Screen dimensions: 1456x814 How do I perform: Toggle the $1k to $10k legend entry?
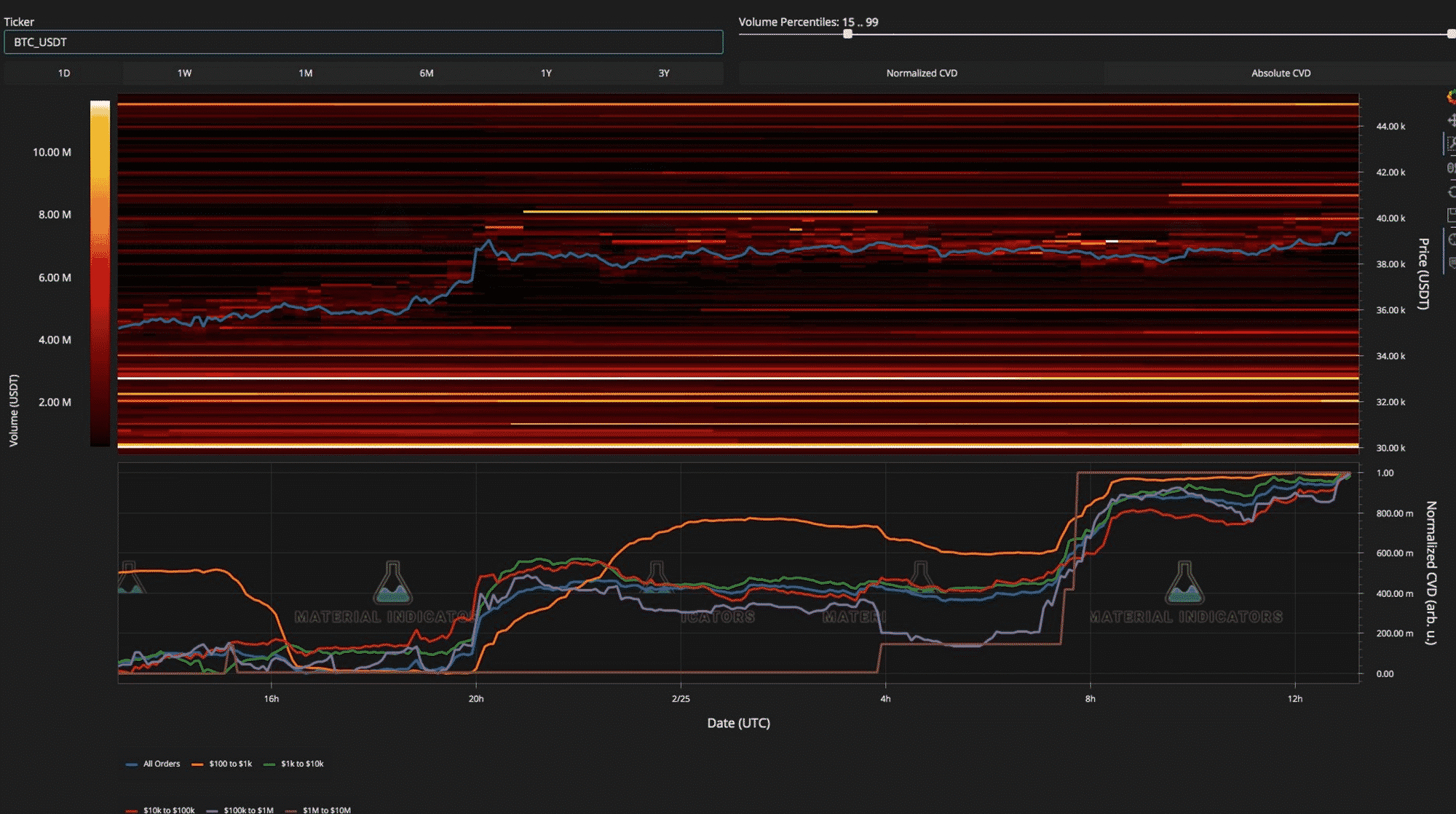(x=293, y=764)
